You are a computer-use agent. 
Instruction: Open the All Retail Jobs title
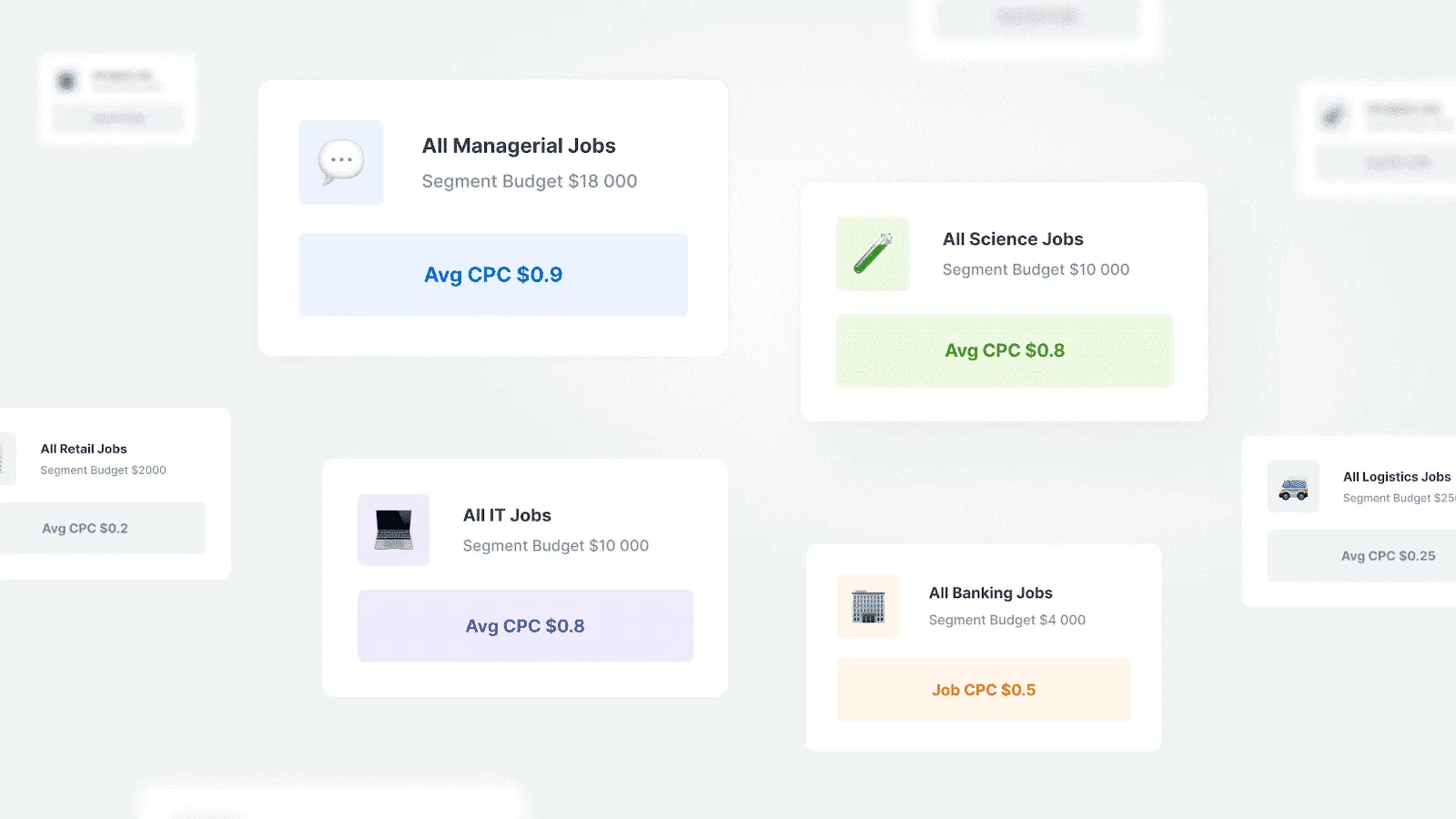tap(84, 449)
